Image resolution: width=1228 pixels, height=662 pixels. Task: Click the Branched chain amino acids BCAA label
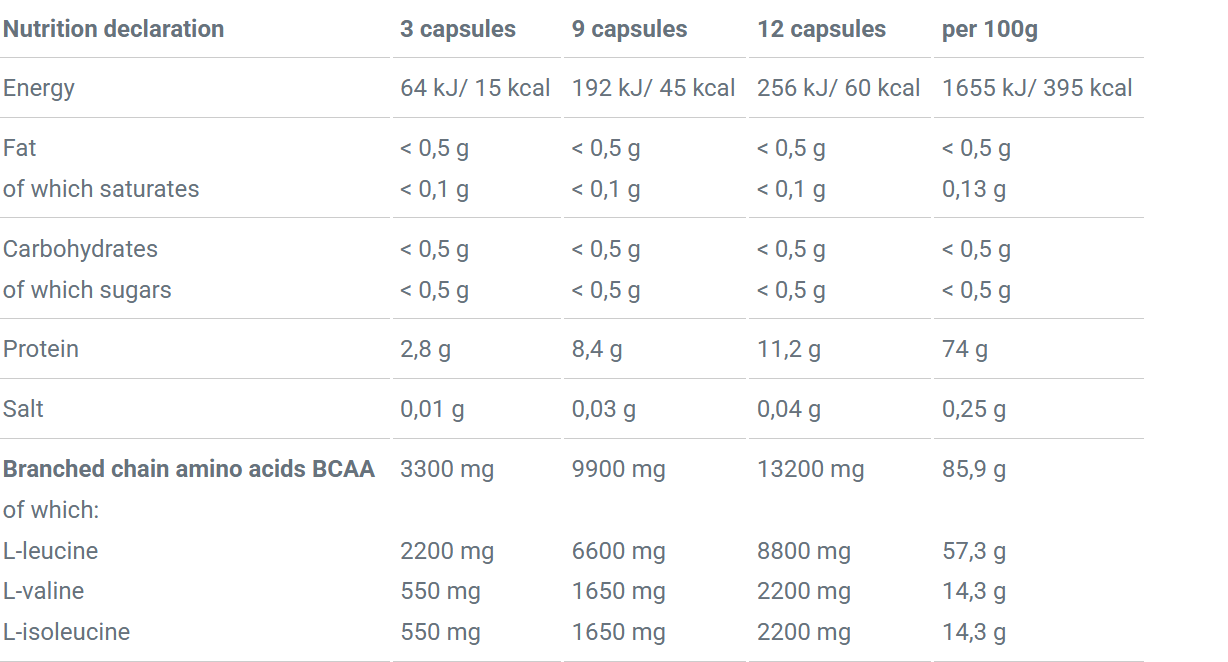(x=189, y=469)
